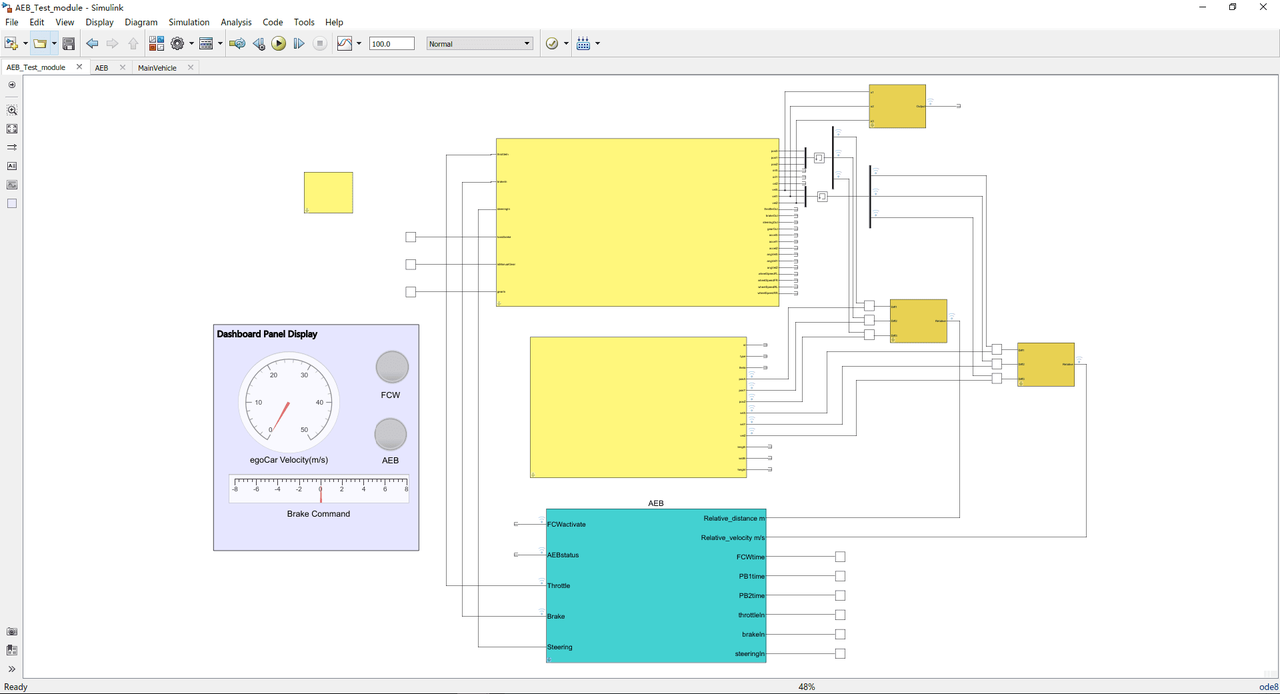
Task: Select the Zoom tool in the left palette
Action: click(12, 110)
